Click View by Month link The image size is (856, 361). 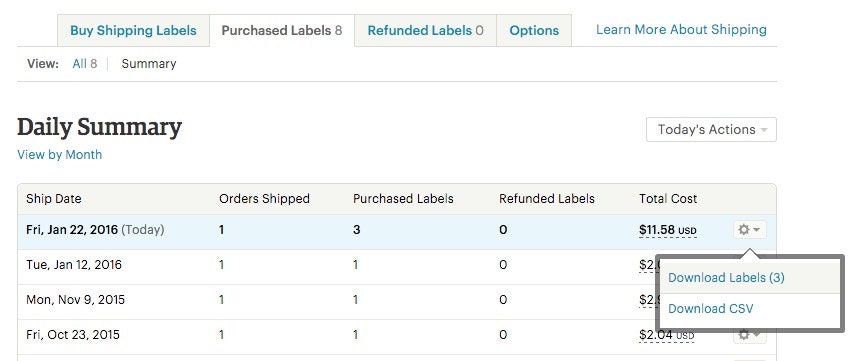60,155
